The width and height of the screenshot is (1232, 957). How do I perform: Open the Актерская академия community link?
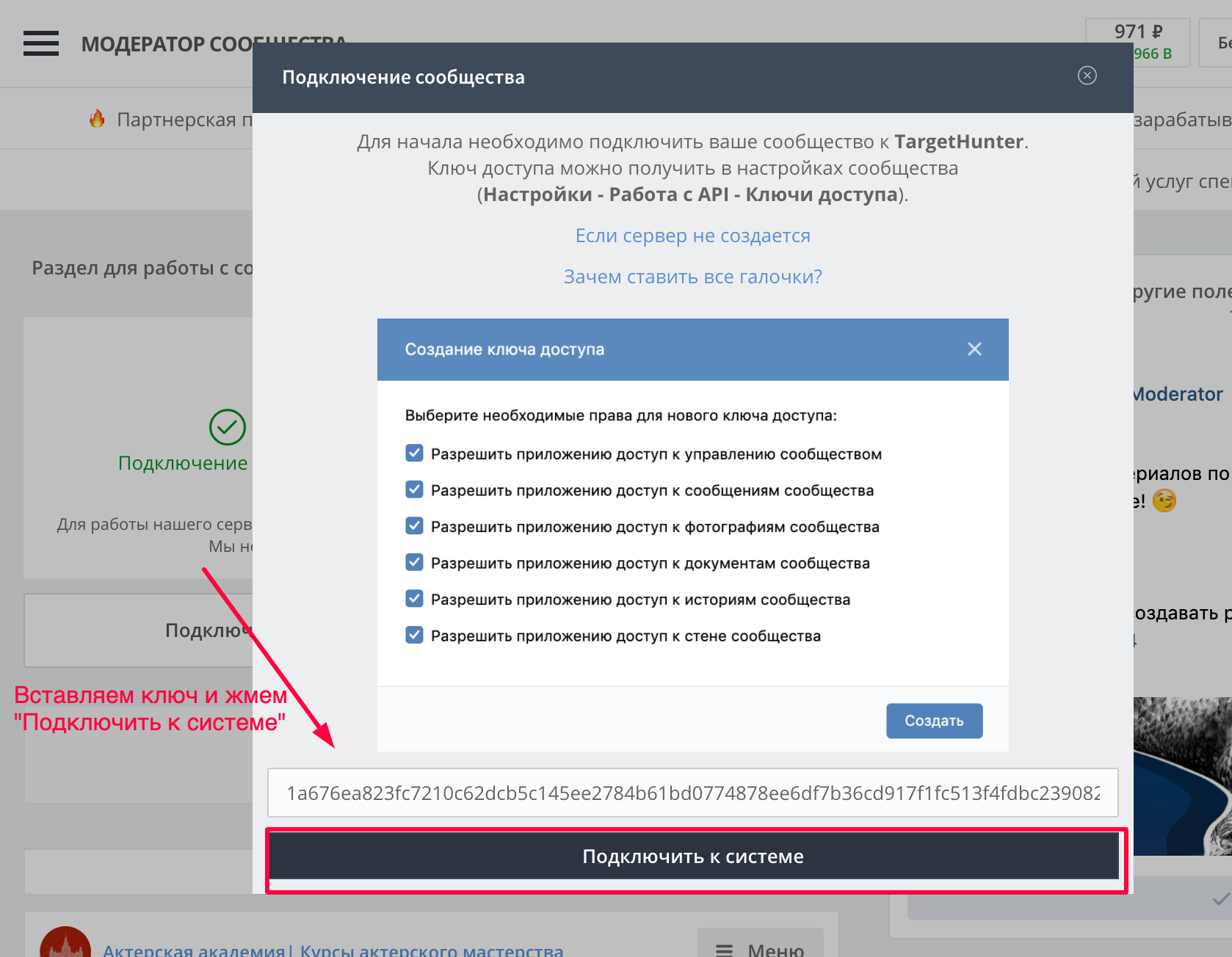pos(333,950)
